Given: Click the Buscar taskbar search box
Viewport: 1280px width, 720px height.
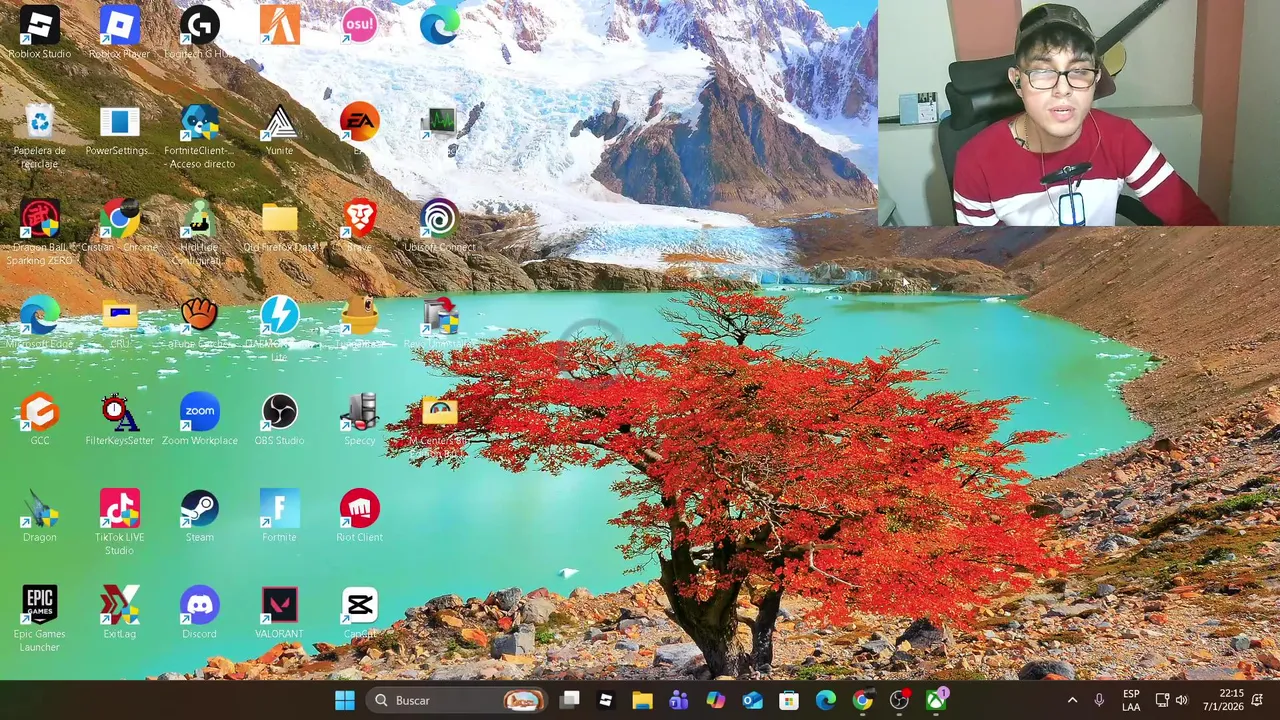Looking at the screenshot, I should click(458, 700).
